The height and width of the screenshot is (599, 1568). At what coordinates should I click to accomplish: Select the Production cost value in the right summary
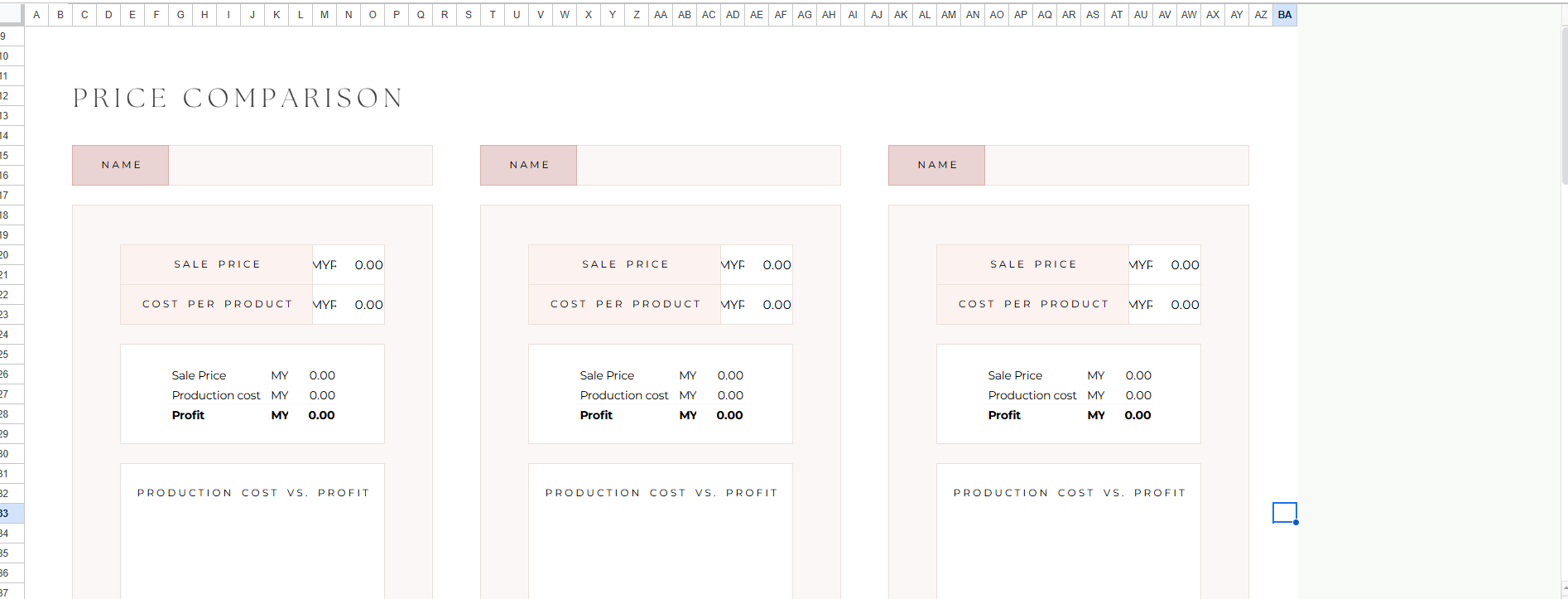point(1138,395)
